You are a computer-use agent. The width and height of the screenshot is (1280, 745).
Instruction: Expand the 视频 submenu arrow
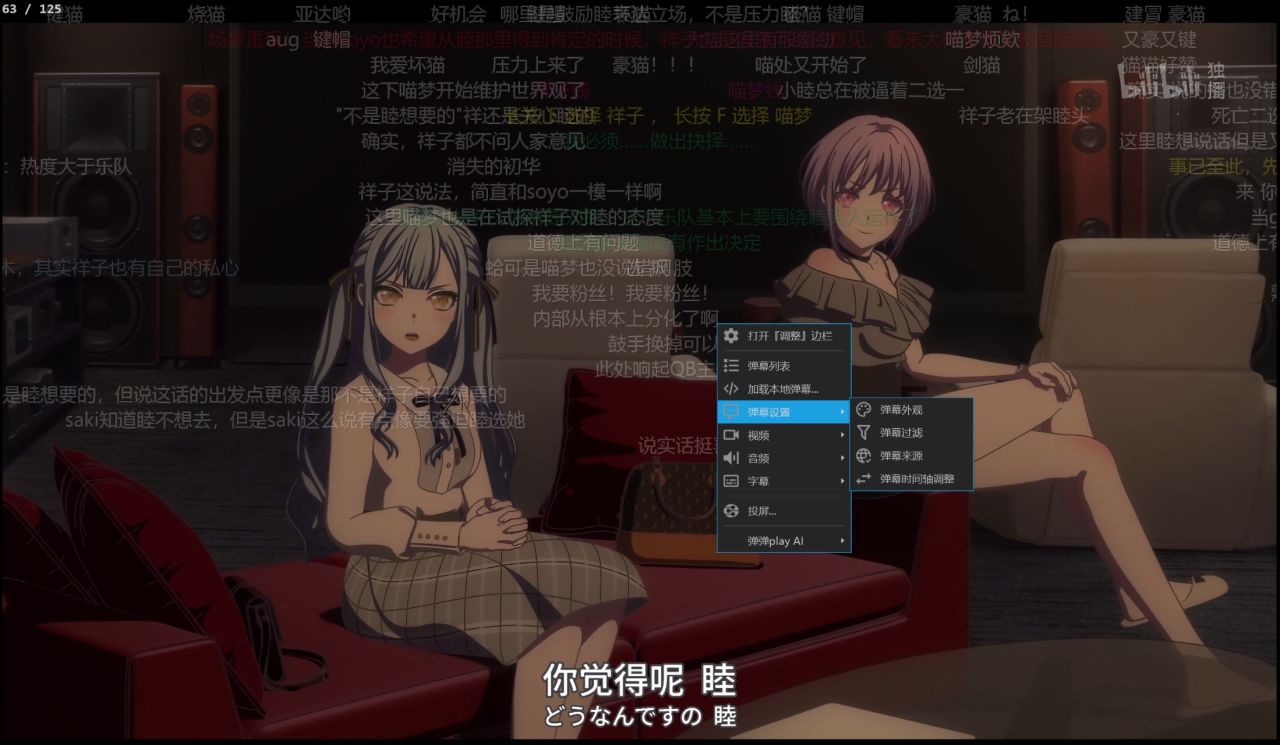842,435
